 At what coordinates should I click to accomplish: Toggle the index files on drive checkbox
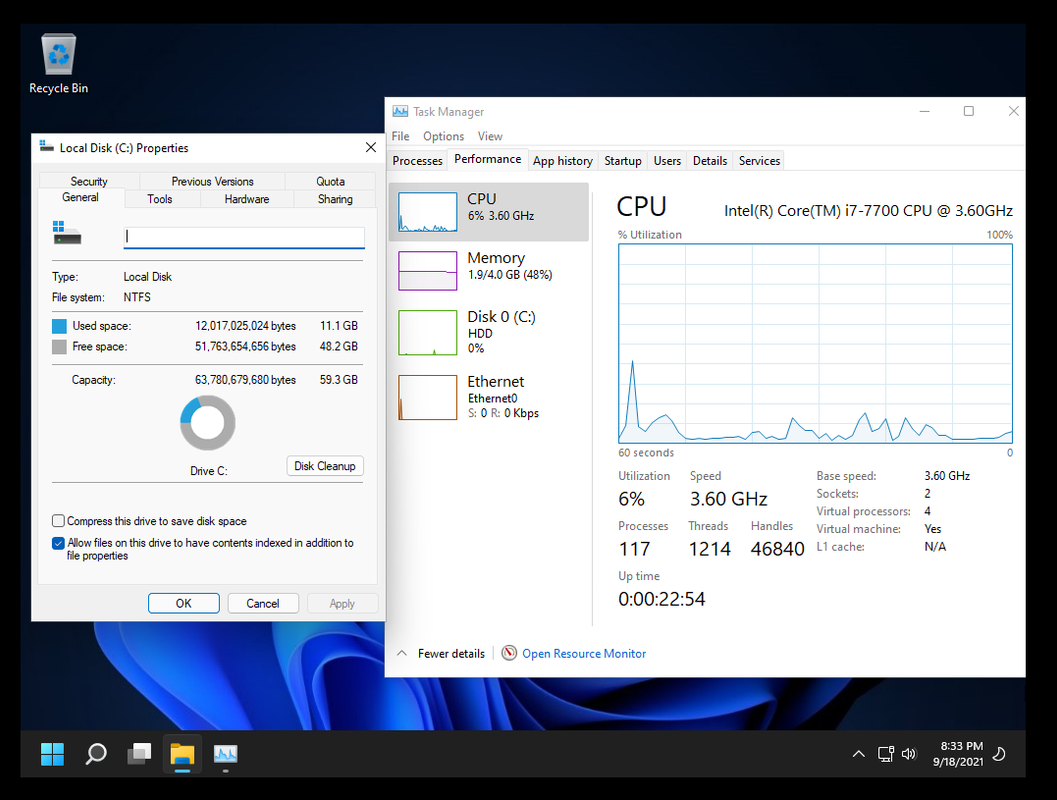(58, 543)
